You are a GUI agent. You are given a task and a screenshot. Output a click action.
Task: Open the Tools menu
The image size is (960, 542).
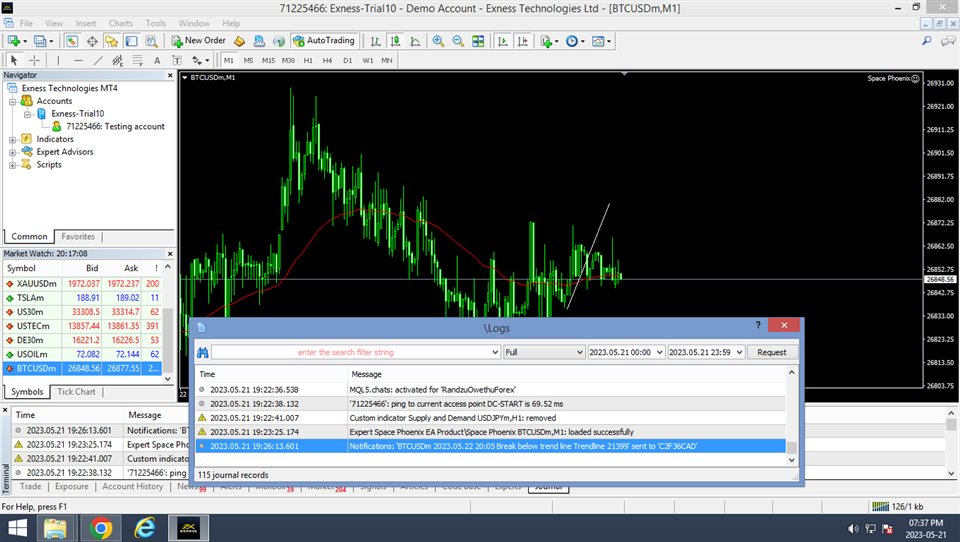point(156,23)
